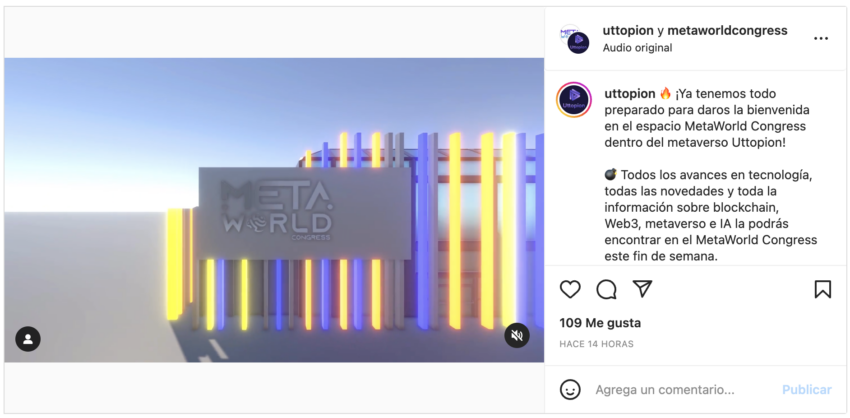Open the three-dot more options menu
850x418 pixels.
[x=821, y=38]
